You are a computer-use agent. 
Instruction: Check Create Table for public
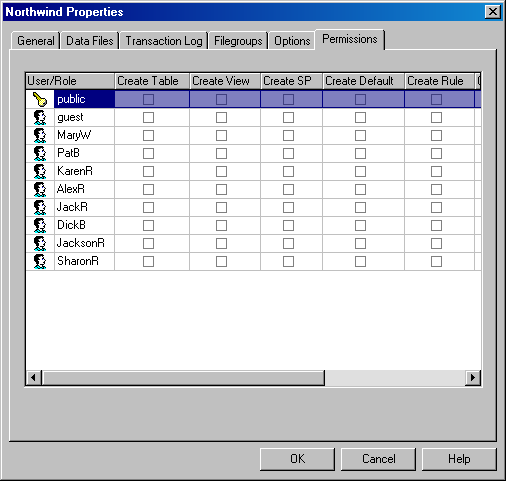pos(148,99)
